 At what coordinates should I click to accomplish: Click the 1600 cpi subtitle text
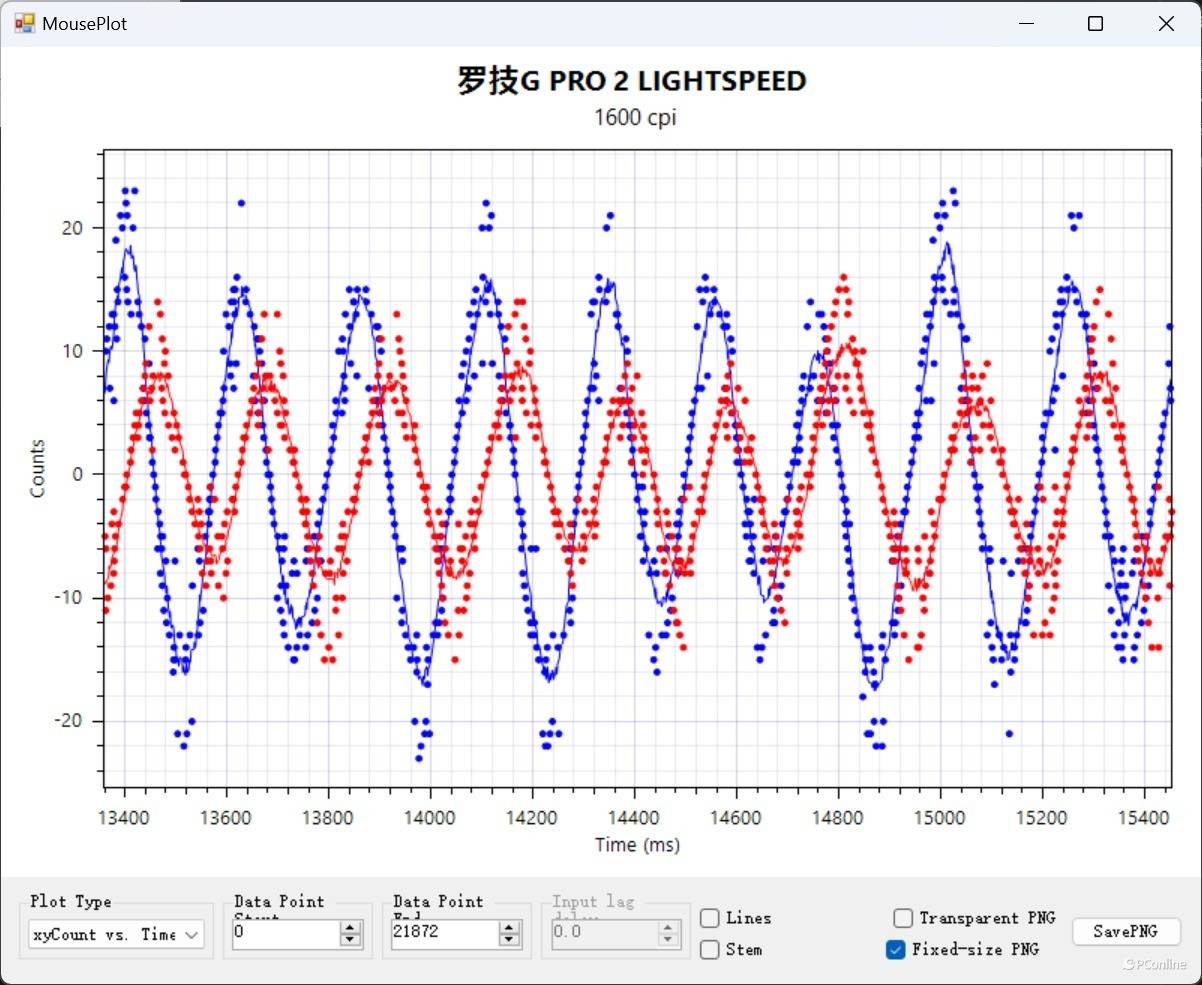(x=635, y=117)
